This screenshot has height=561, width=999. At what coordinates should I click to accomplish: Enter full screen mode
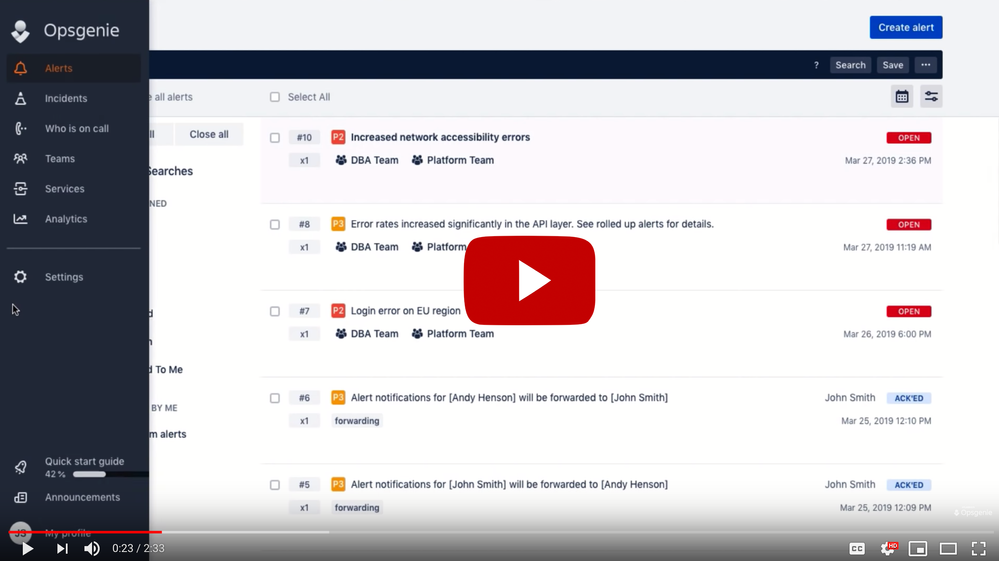pos(979,548)
